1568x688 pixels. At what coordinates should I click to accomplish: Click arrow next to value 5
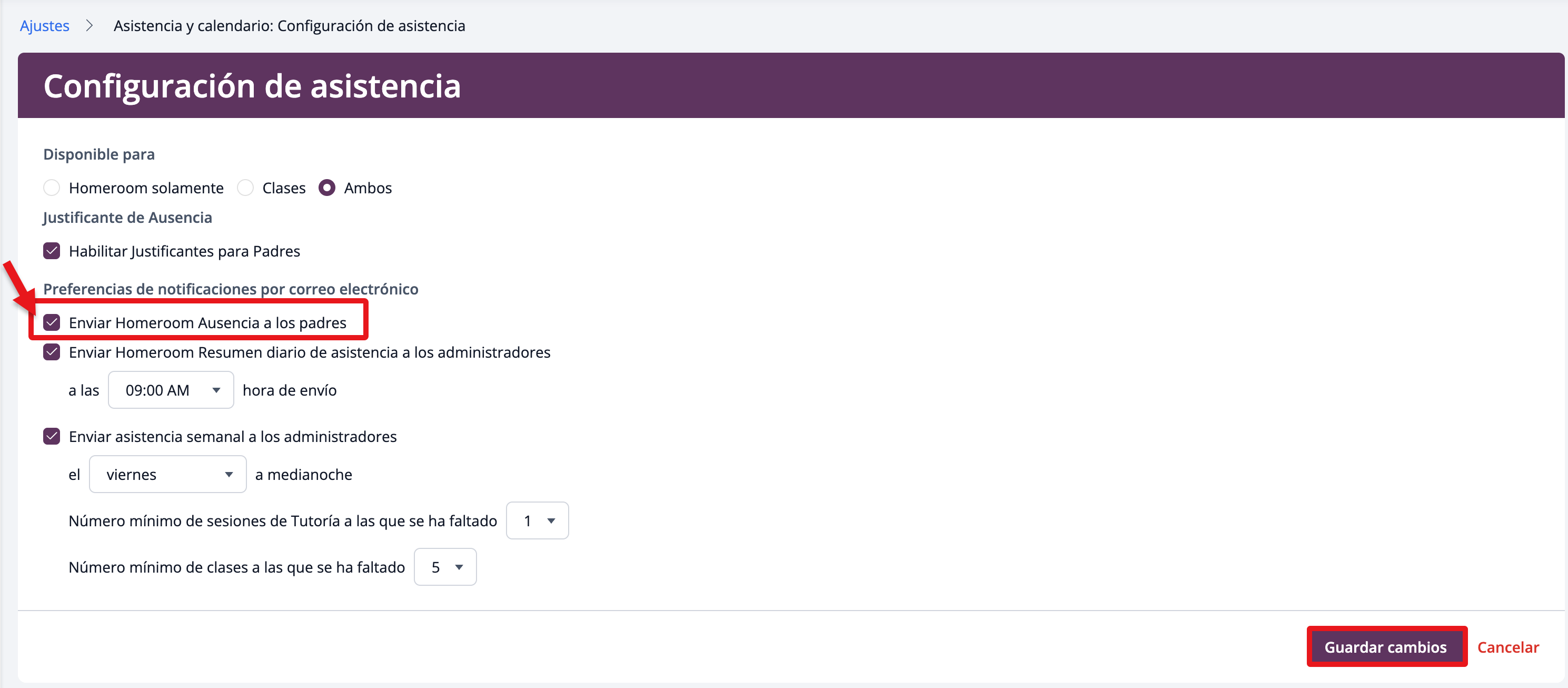coord(459,567)
